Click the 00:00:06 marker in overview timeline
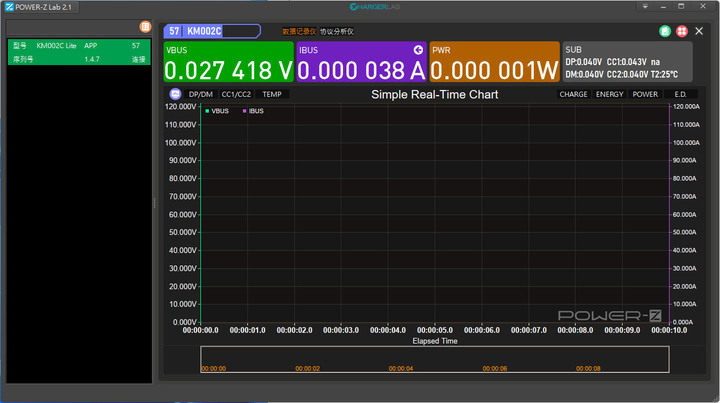The height and width of the screenshot is (403, 720). click(495, 369)
